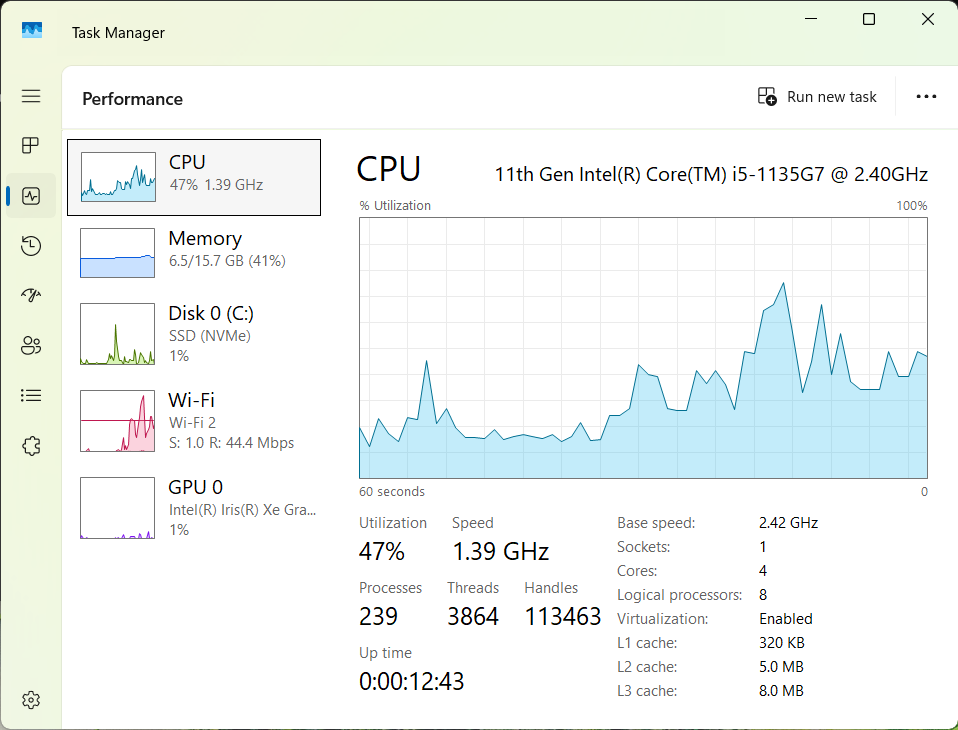Switch to the Details list icon
Screen dimensions: 958x730
[31, 396]
